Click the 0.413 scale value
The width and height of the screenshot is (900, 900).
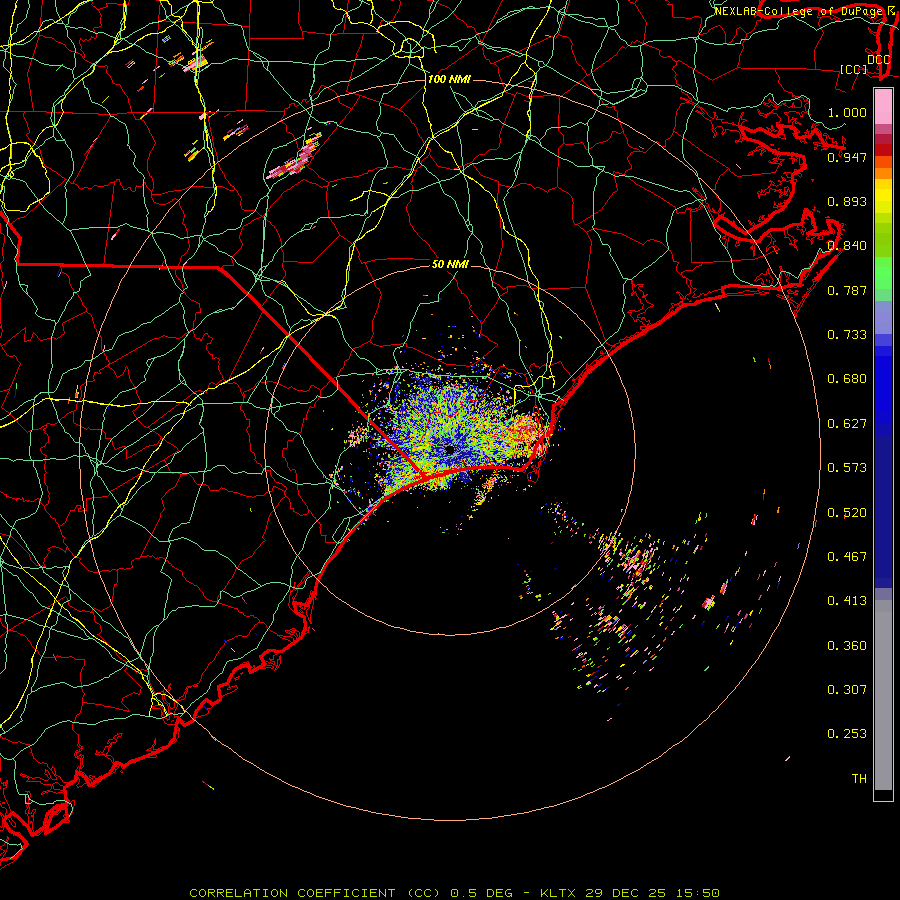coord(847,601)
